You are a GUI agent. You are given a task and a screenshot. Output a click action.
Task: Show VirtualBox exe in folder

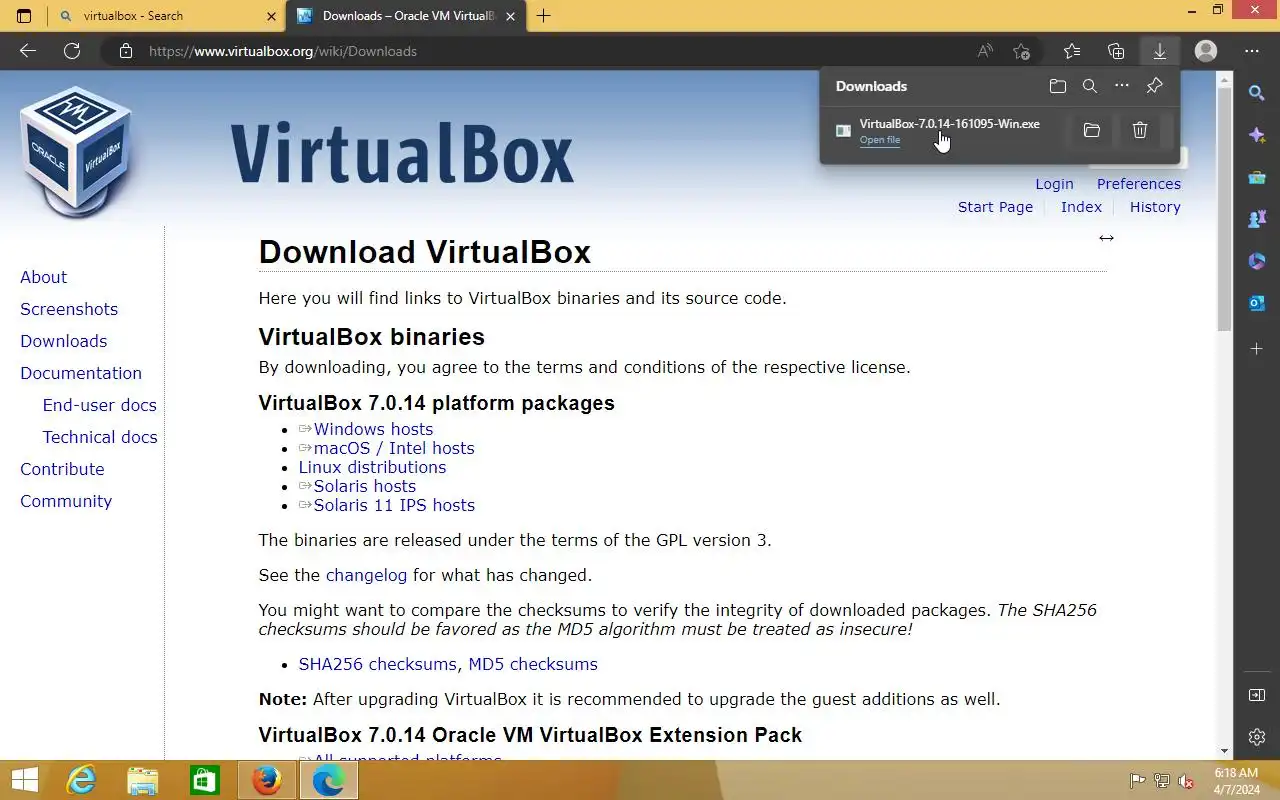(x=1092, y=130)
